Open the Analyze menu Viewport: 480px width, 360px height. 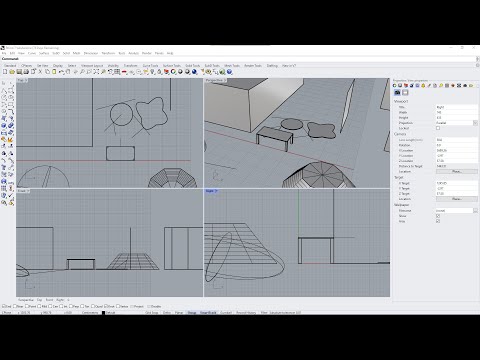[134, 53]
